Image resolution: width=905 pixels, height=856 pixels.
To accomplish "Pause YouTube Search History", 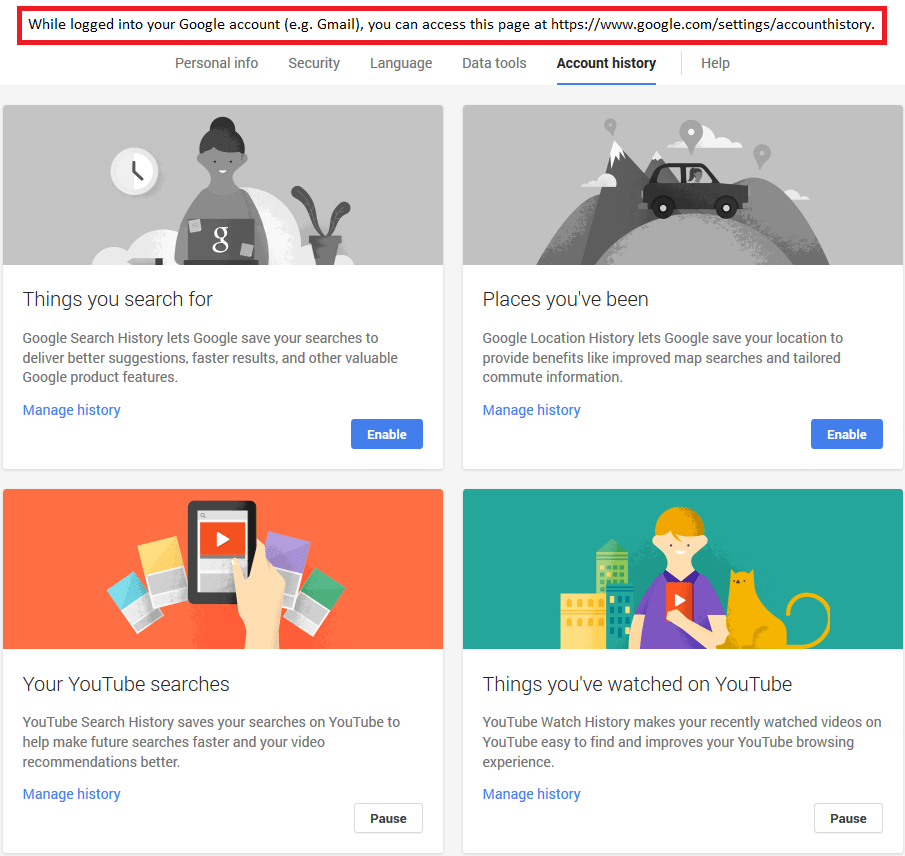I will click(388, 818).
